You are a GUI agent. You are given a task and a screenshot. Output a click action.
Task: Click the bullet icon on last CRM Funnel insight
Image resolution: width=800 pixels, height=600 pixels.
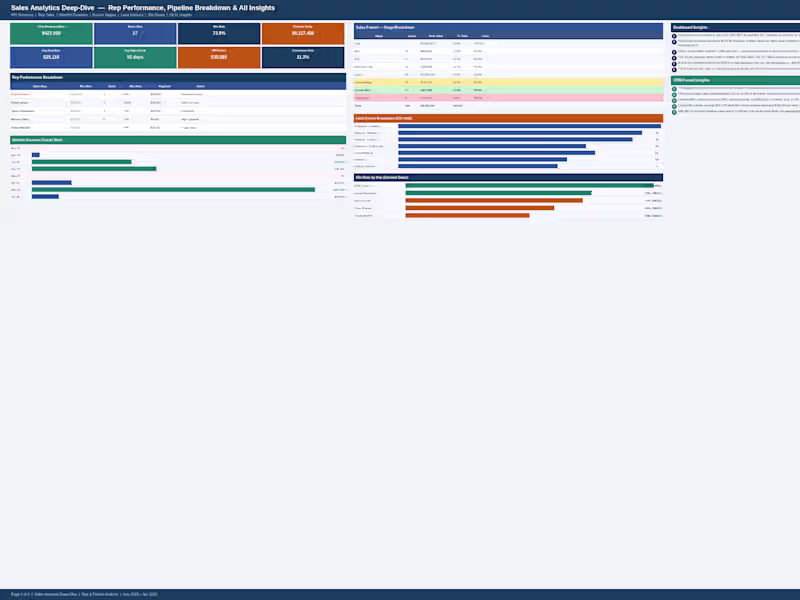pyautogui.click(x=675, y=110)
